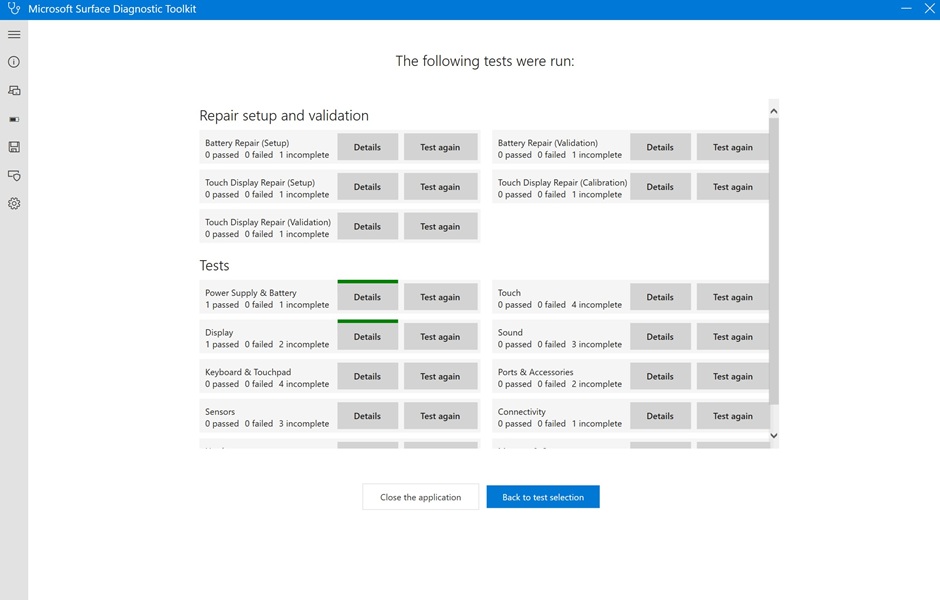Screen dimensions: 940x600
Task: Test again Battery Repair (Validation)
Action: [x=733, y=147]
